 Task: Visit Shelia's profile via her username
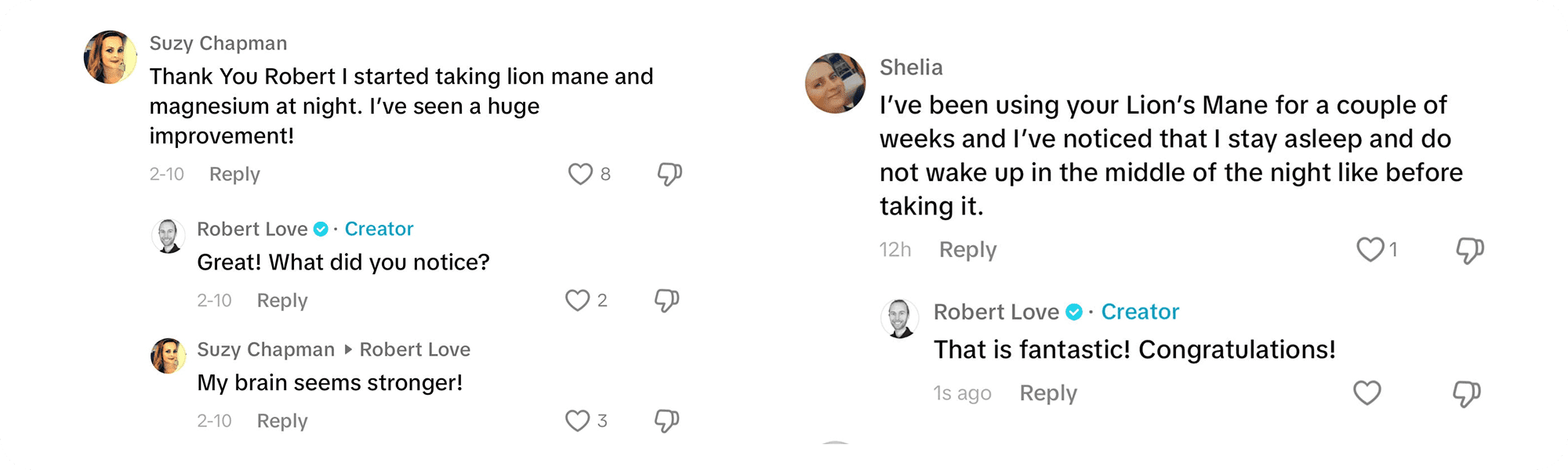pyautogui.click(x=911, y=67)
